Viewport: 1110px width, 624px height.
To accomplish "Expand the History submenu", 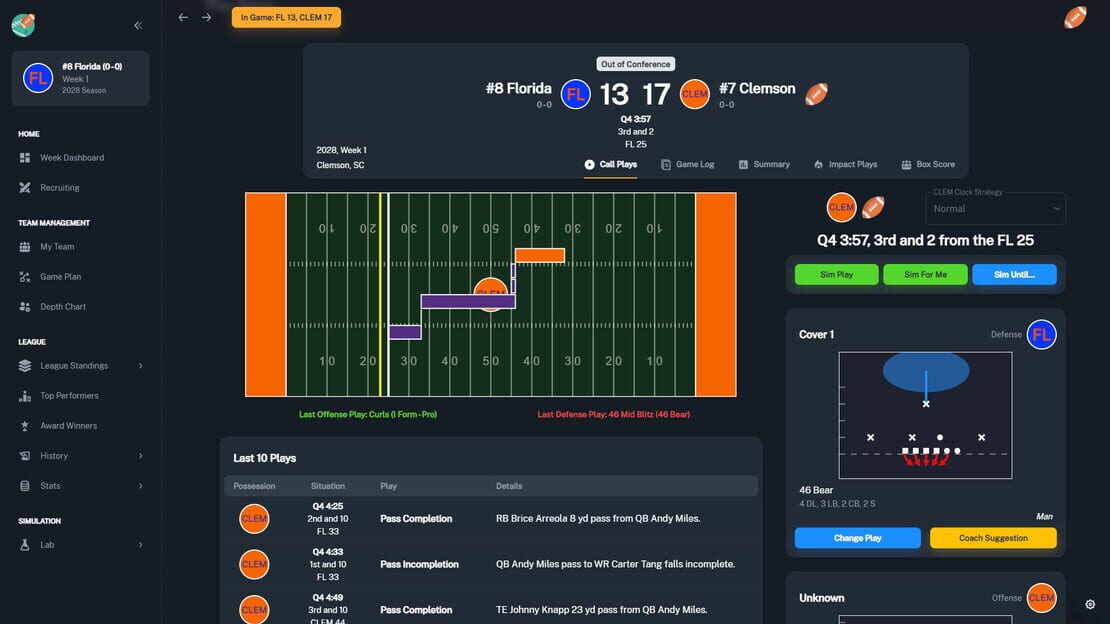I will tap(140, 455).
